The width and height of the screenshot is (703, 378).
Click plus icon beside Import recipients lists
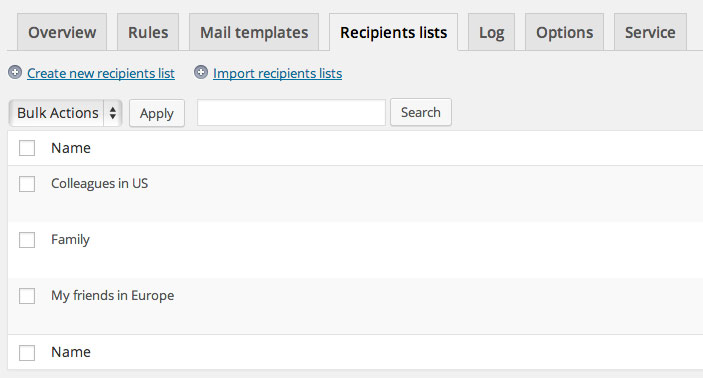[201, 72]
